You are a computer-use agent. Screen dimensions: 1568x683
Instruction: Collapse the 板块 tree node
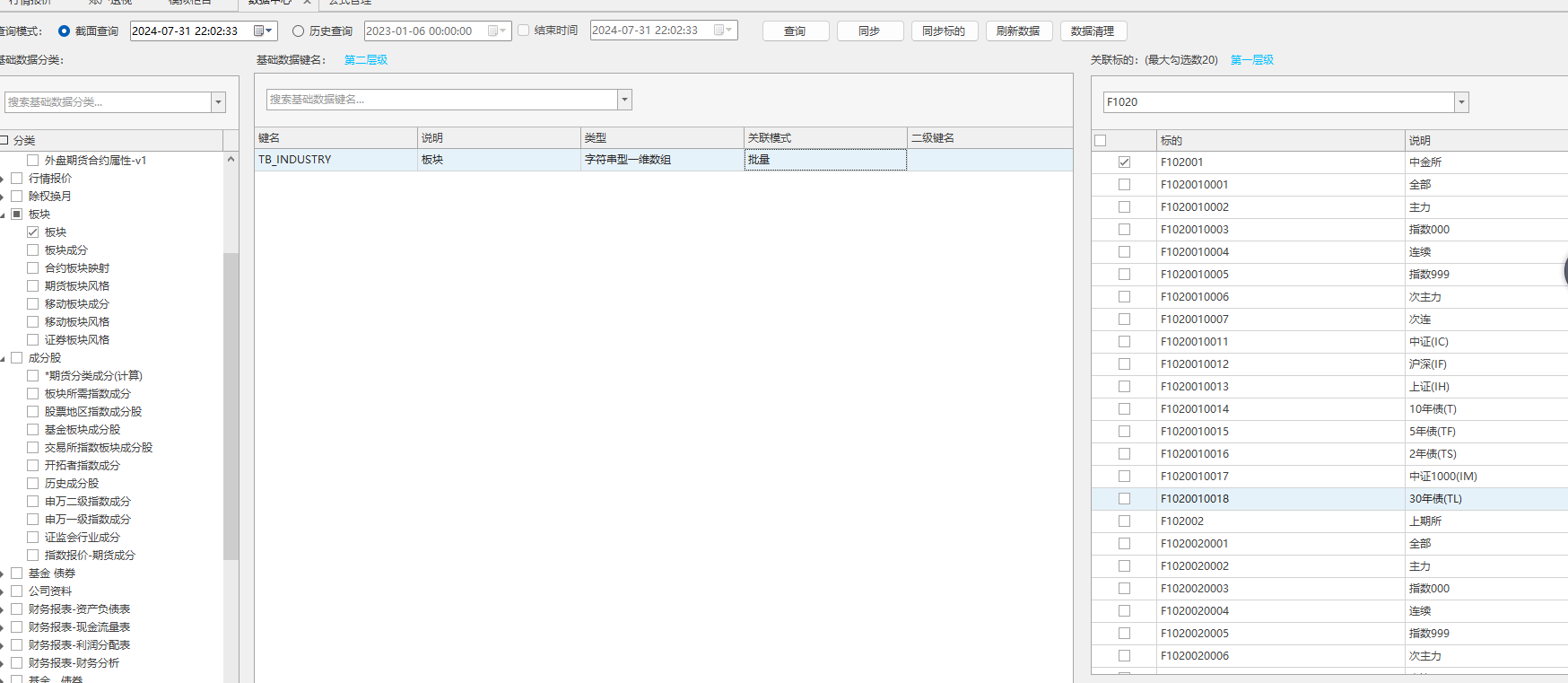[x=3, y=215]
